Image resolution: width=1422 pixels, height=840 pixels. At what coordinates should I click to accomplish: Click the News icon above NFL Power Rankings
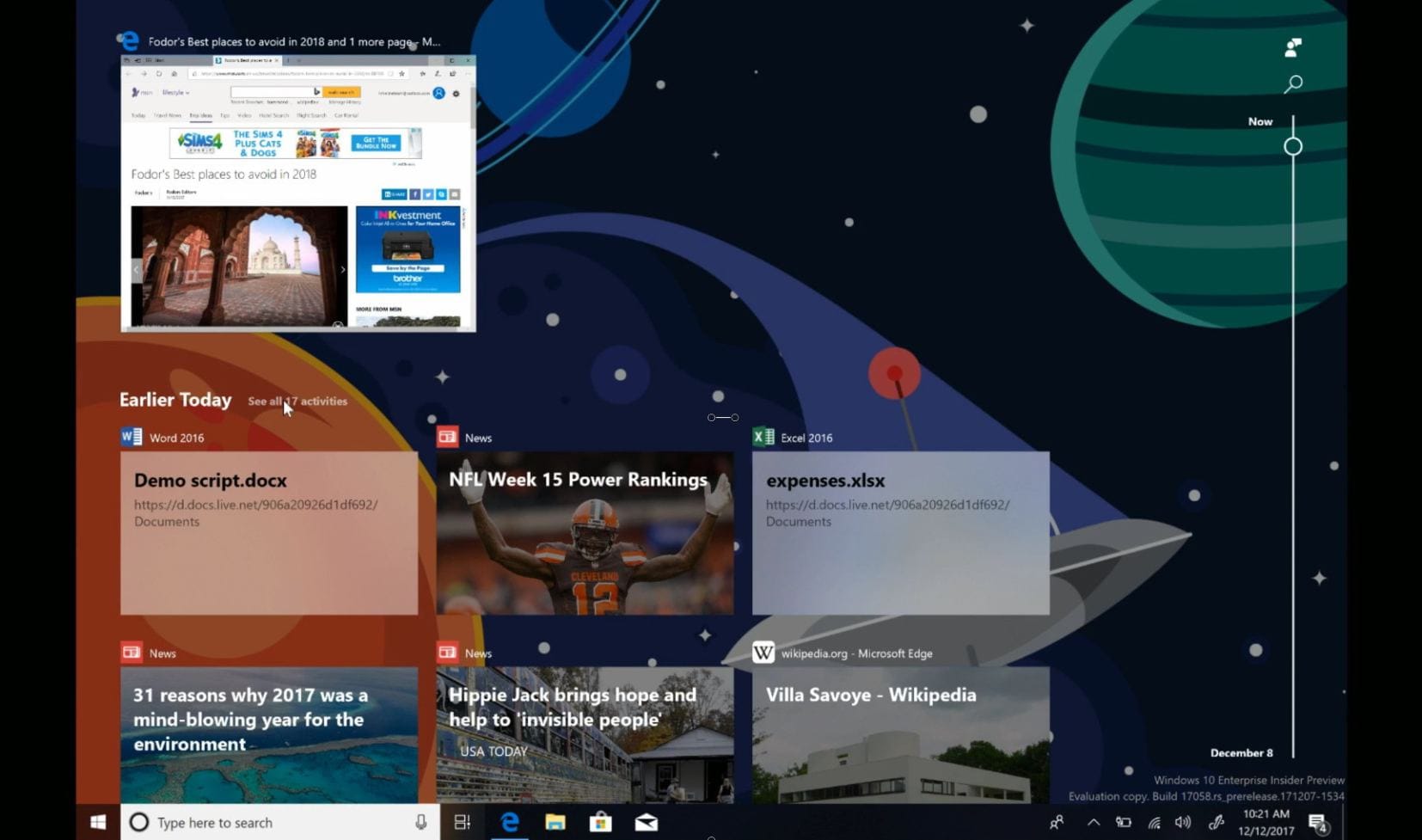tap(447, 437)
